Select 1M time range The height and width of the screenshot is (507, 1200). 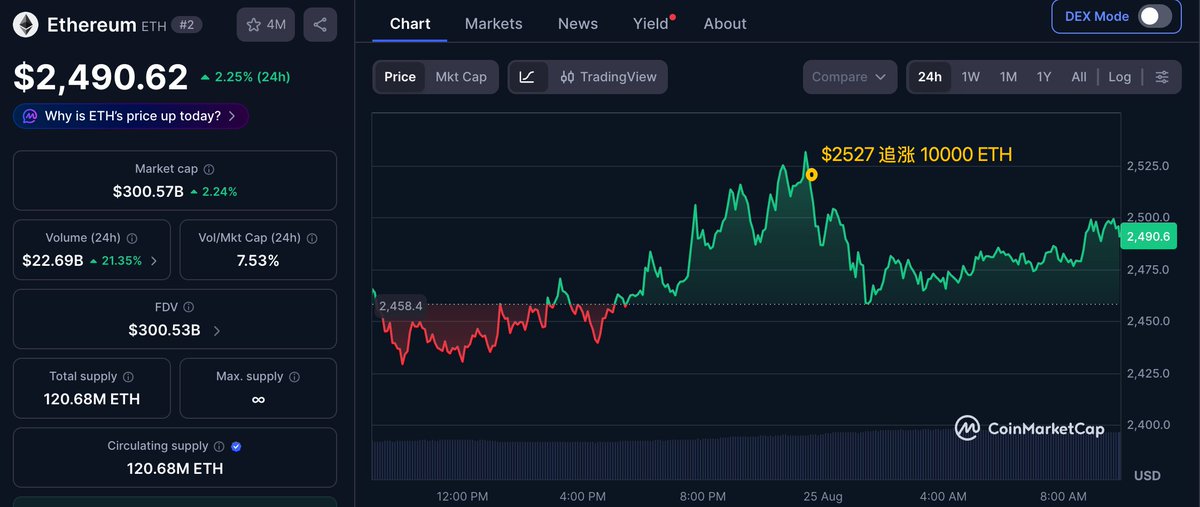click(x=1008, y=77)
